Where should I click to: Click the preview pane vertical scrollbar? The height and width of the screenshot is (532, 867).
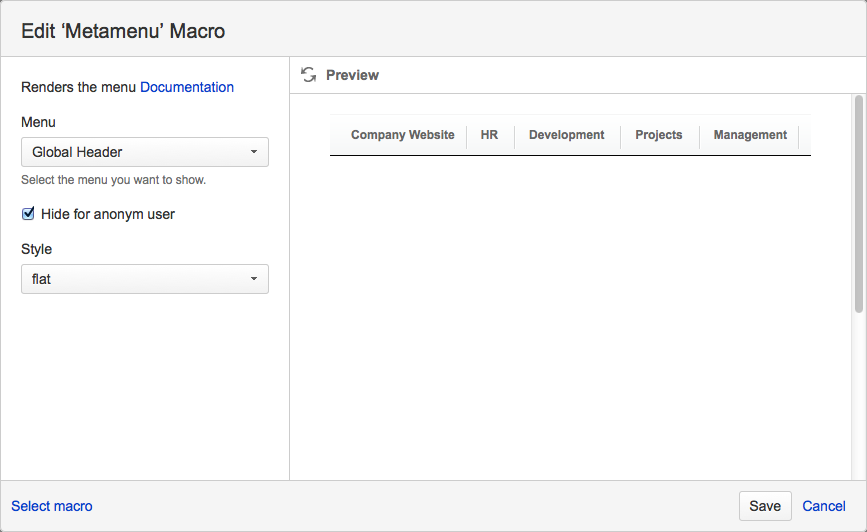858,205
